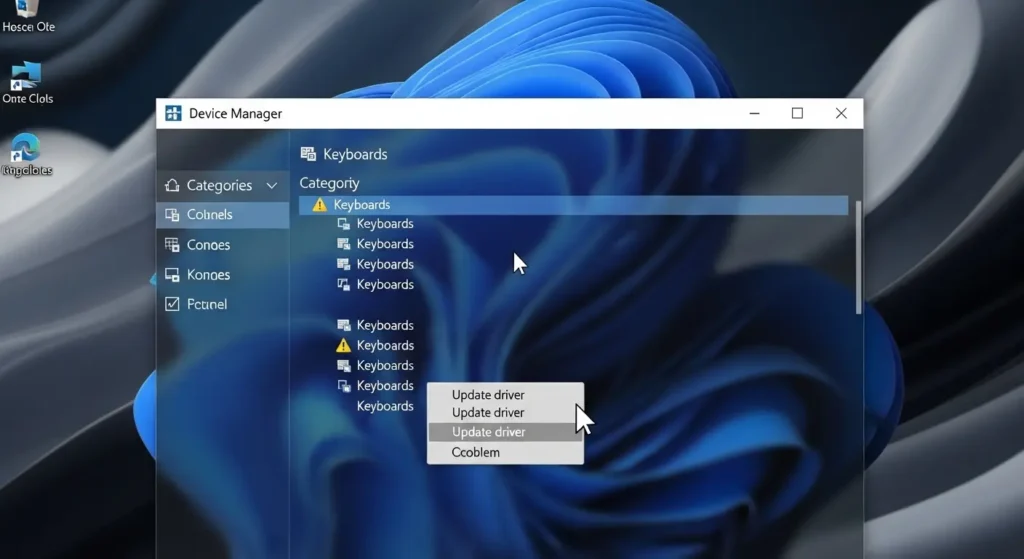Open the Edge shortcut on the desktop

[x=26, y=150]
